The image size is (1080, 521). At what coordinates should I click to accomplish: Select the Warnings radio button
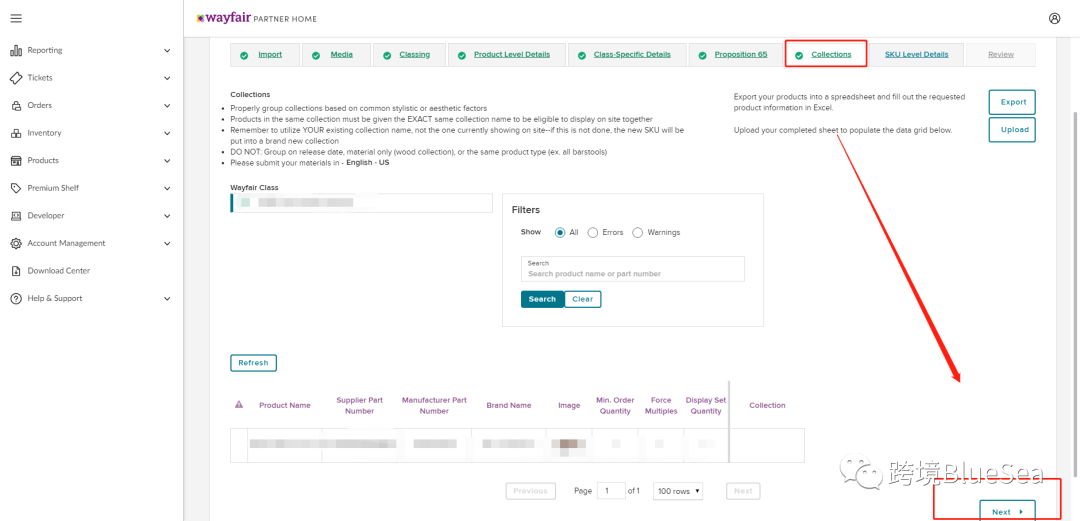pos(637,233)
